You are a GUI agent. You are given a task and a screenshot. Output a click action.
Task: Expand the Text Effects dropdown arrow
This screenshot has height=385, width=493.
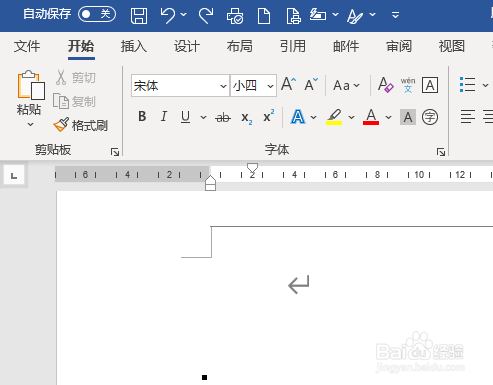tap(314, 117)
